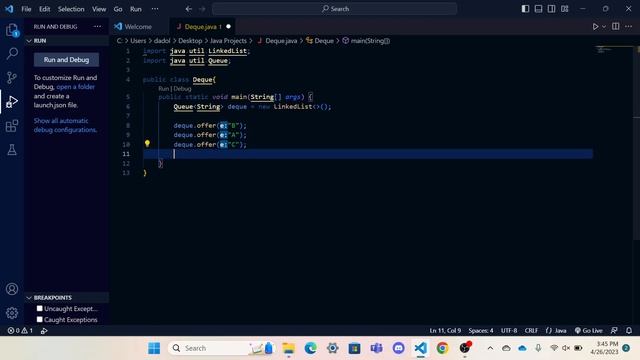Click the CRLF end of line indicator
Screen dimensions: 640x360
[531, 331]
